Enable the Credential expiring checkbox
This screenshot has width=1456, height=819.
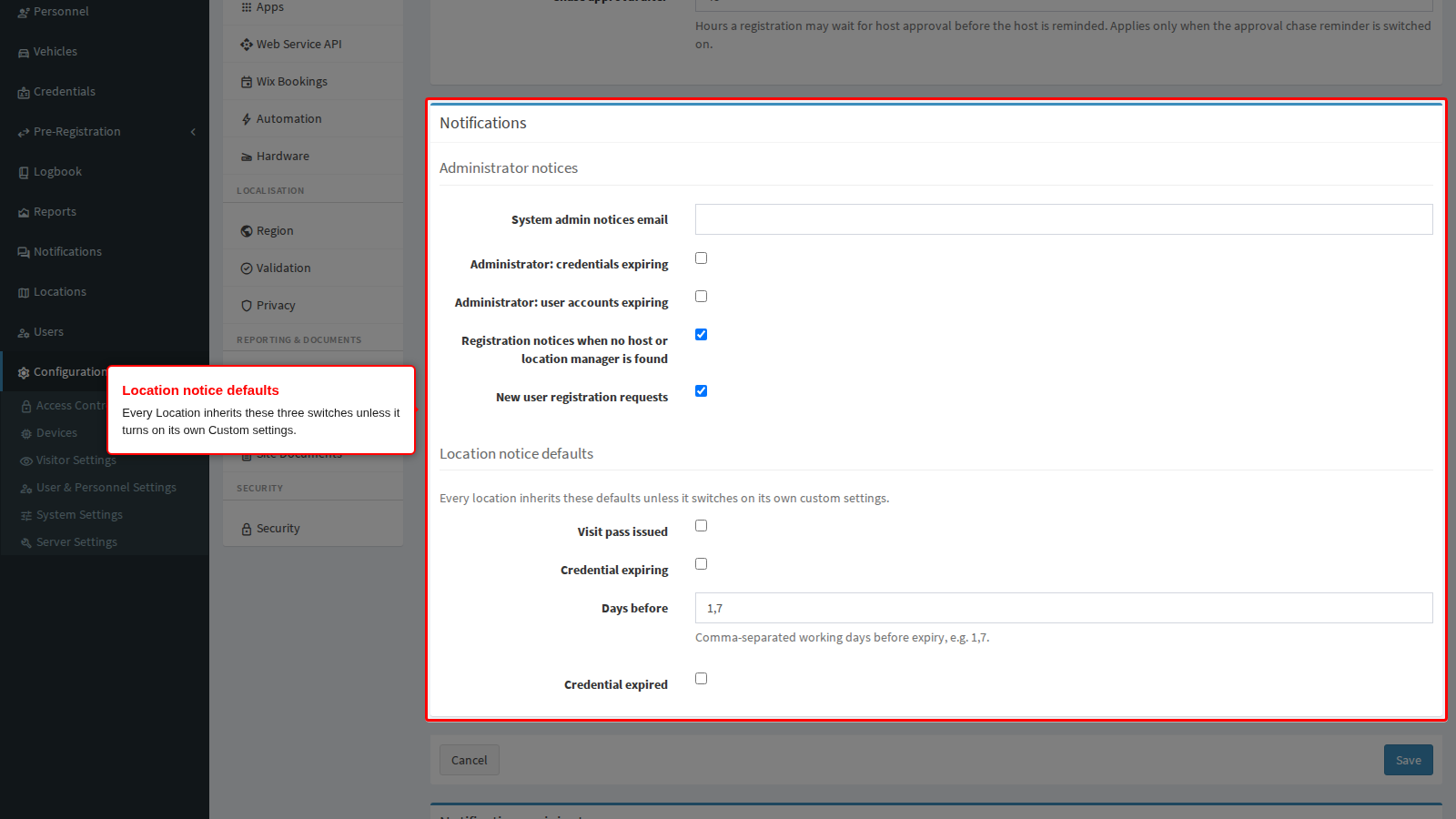[x=701, y=564]
